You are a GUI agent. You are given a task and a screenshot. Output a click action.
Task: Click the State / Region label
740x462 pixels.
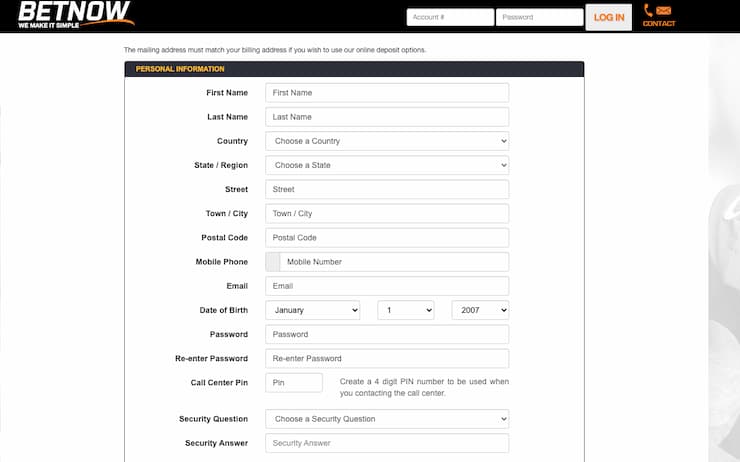pyautogui.click(x=221, y=165)
